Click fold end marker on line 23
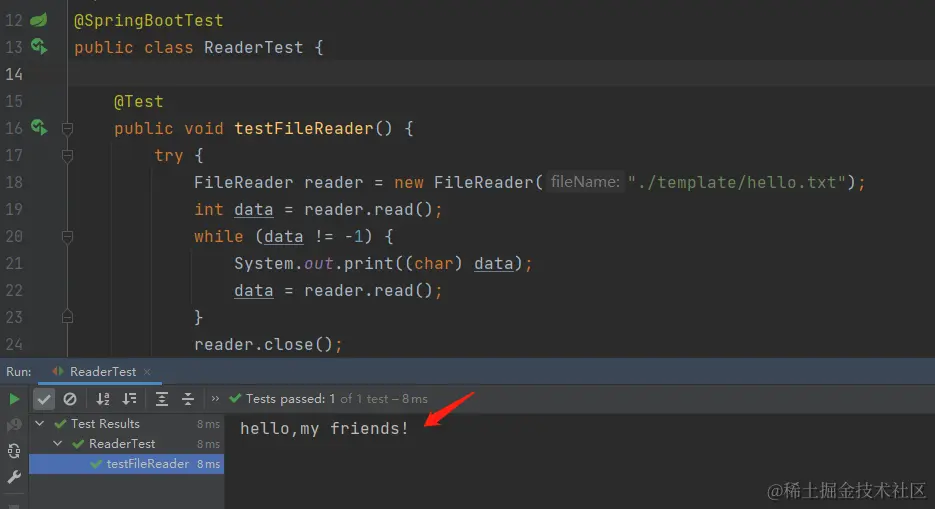Screen dimensions: 935x509 point(67,317)
